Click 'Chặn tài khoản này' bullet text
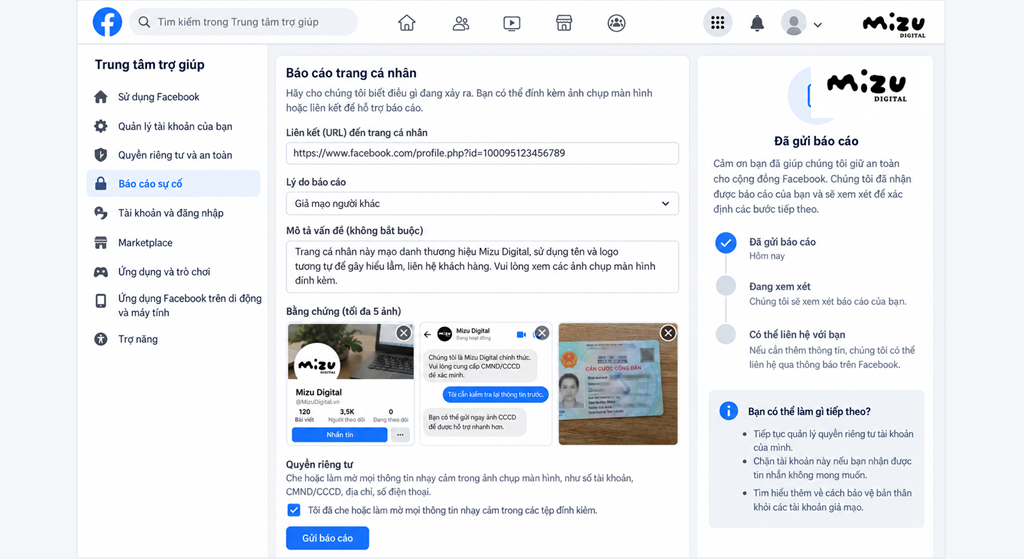Screen dimensions: 1024x559 coord(832,468)
